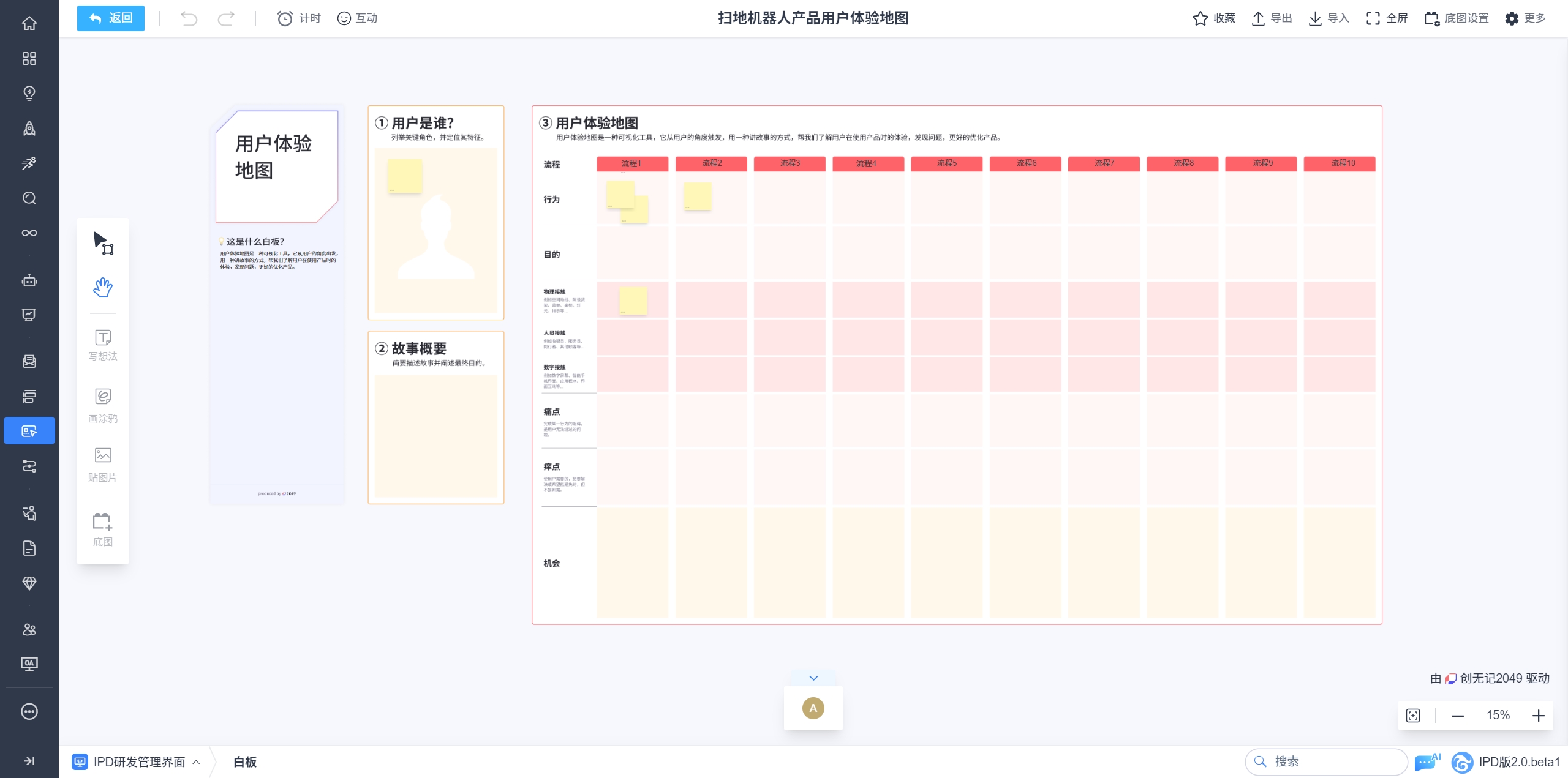The width and height of the screenshot is (1568, 778).
Task: Click the 导出 export button
Action: click(x=1272, y=18)
